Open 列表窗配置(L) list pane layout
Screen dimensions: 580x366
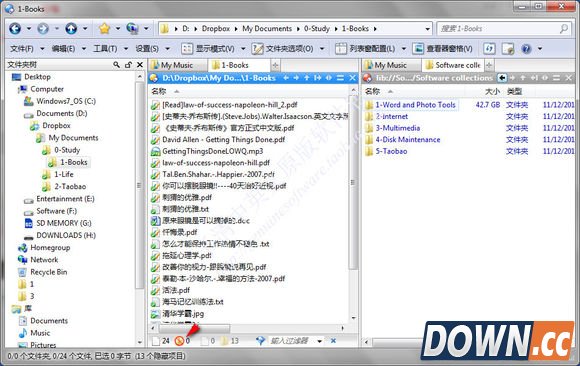[x=365, y=48]
